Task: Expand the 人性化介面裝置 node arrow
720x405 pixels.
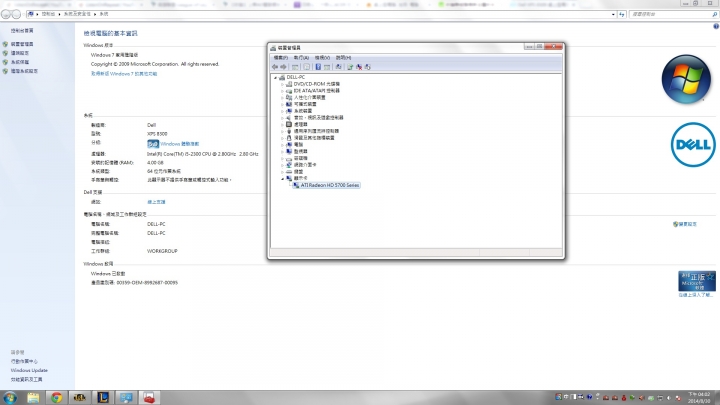Action: (x=282, y=98)
